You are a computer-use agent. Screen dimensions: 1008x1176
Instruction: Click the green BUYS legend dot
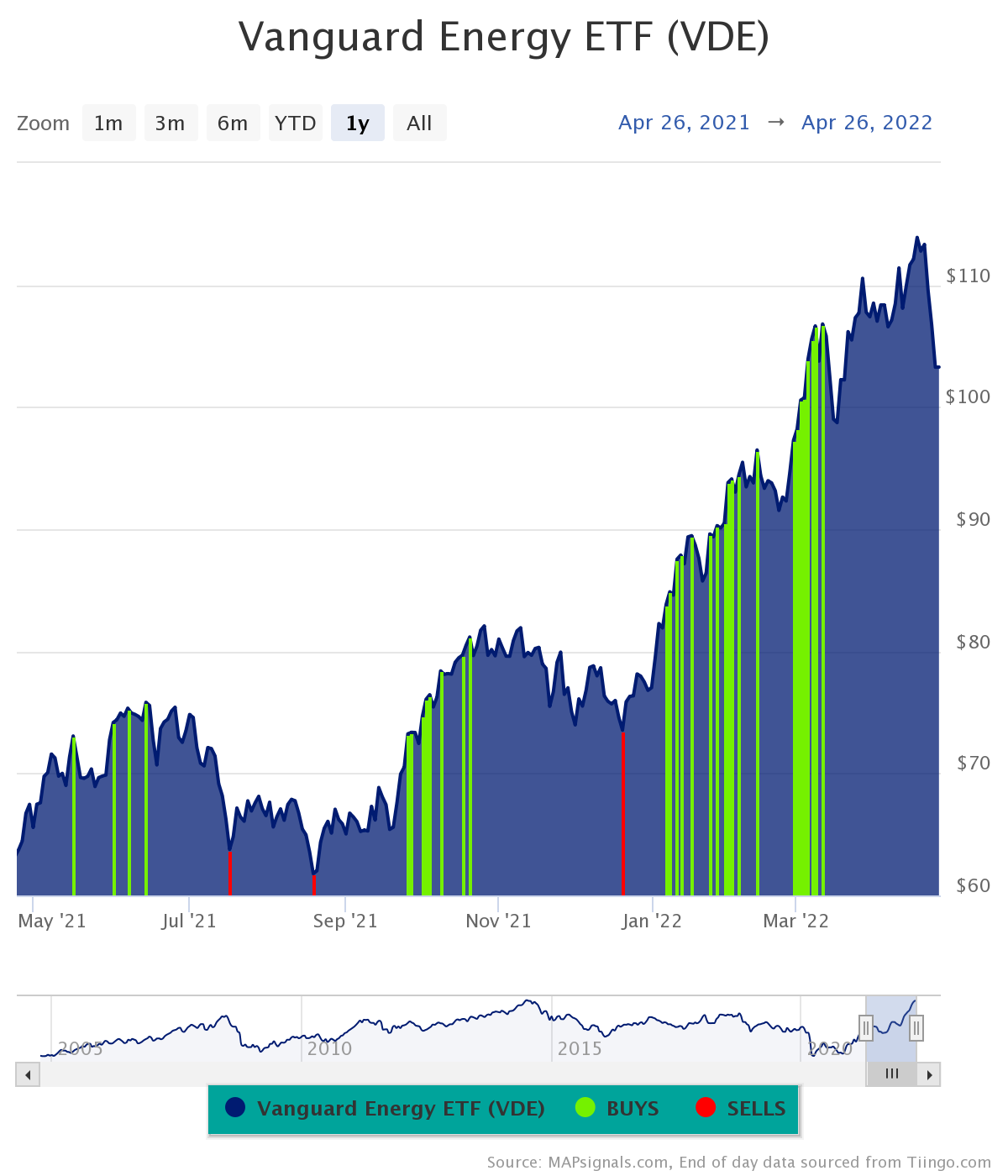[x=585, y=1108]
